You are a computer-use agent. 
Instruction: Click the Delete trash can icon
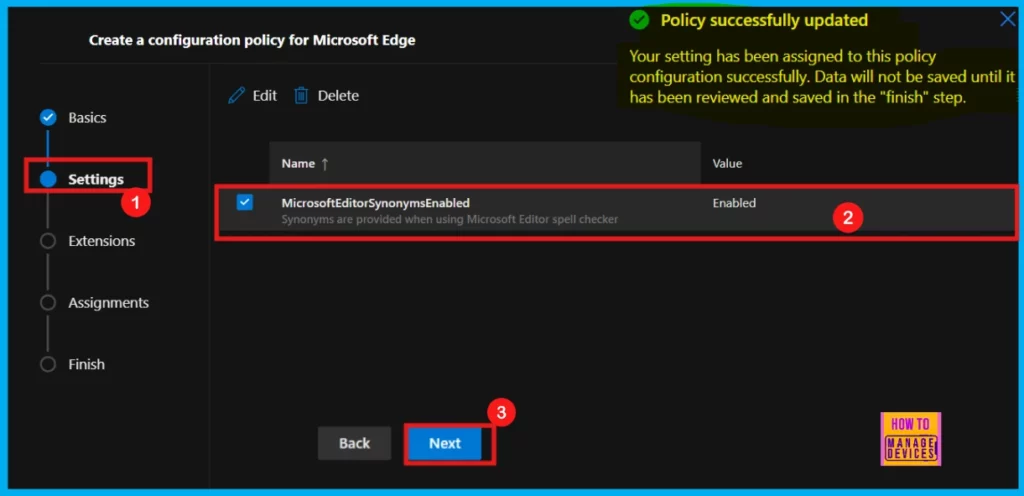301,96
